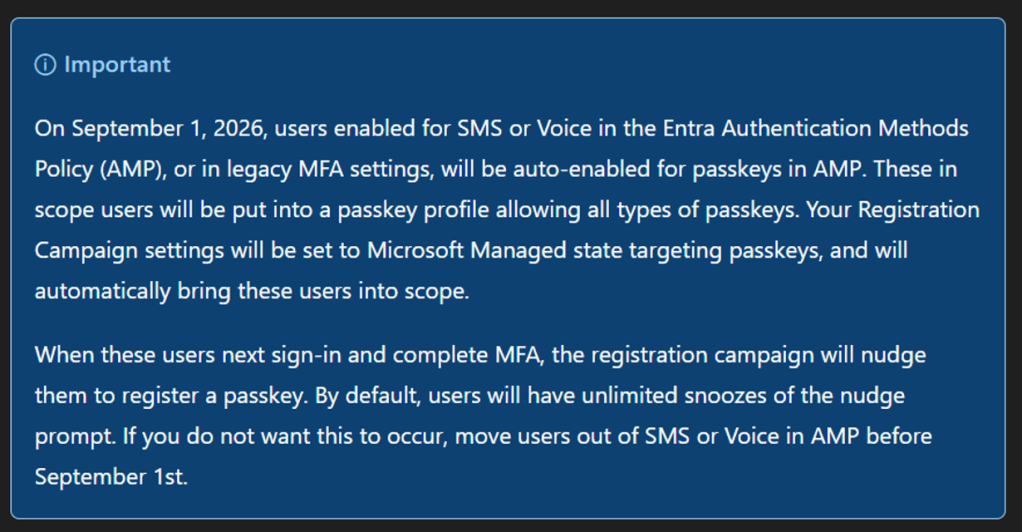The height and width of the screenshot is (532, 1022).
Task: Click the words "Entra Authentication Methods"
Action: click(815, 128)
